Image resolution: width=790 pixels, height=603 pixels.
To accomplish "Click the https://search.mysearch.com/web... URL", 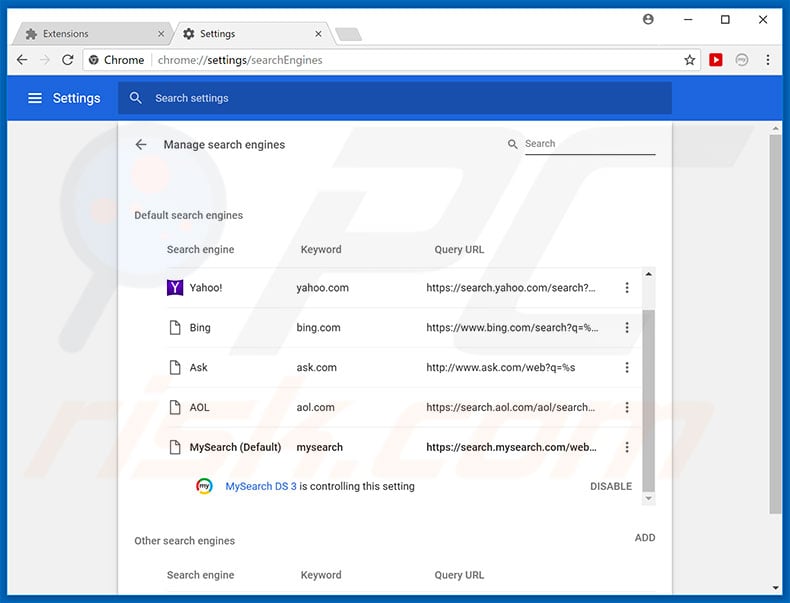I will [511, 447].
